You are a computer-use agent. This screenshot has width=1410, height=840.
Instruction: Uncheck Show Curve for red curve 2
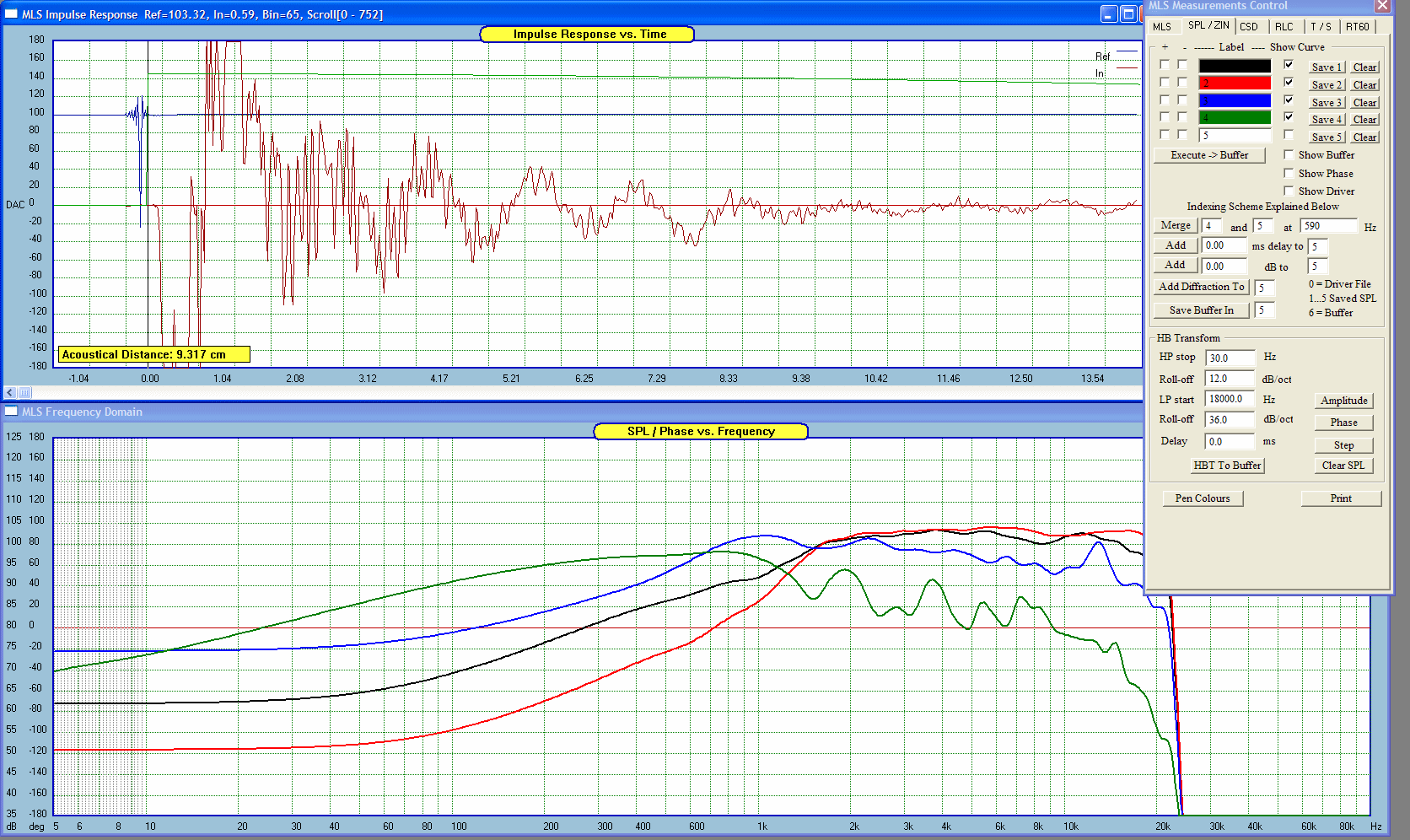1289,83
